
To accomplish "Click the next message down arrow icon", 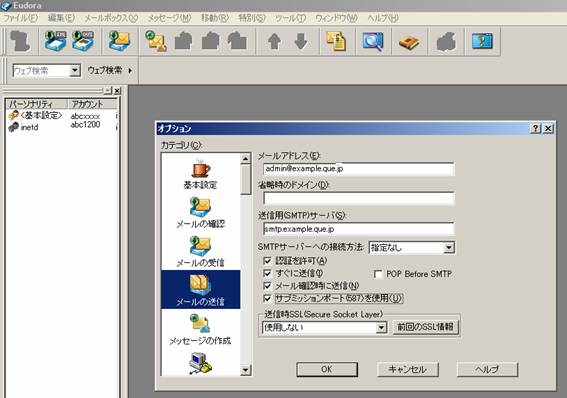I will 301,41.
